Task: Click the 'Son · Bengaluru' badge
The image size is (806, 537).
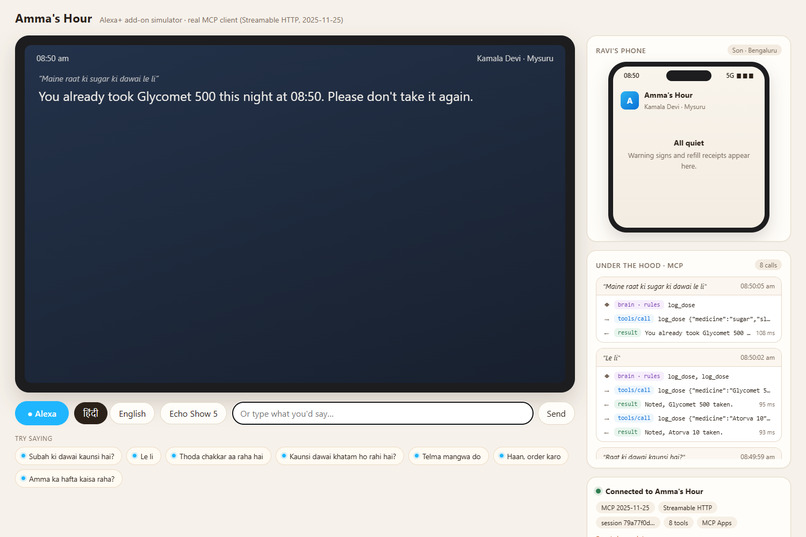Action: tap(754, 50)
